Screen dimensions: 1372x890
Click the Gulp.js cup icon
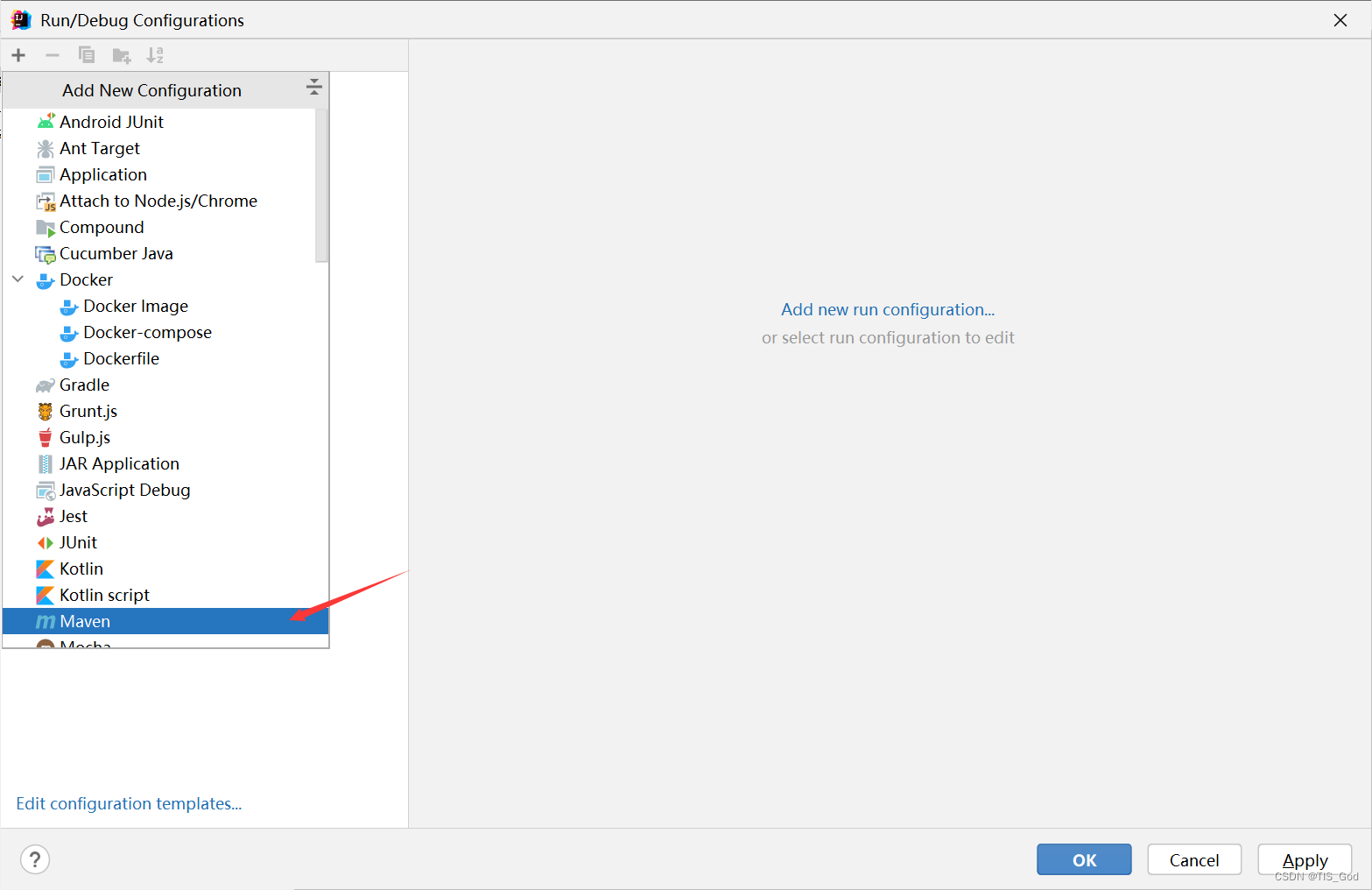point(46,437)
